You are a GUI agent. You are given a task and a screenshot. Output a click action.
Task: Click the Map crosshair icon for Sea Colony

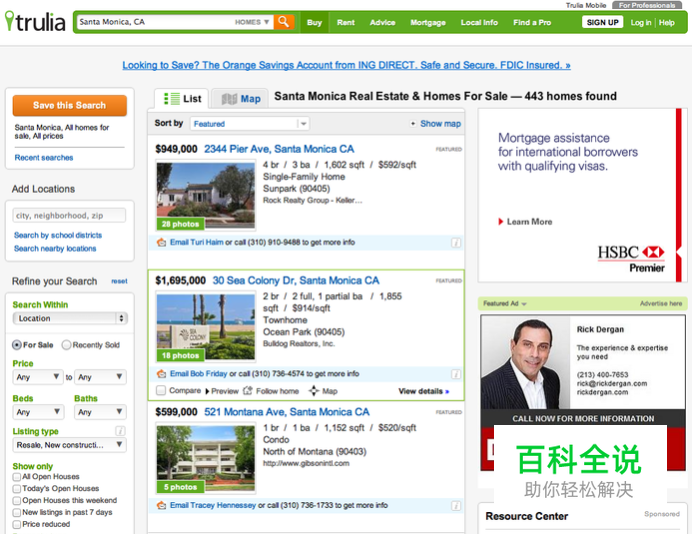pyautogui.click(x=314, y=391)
